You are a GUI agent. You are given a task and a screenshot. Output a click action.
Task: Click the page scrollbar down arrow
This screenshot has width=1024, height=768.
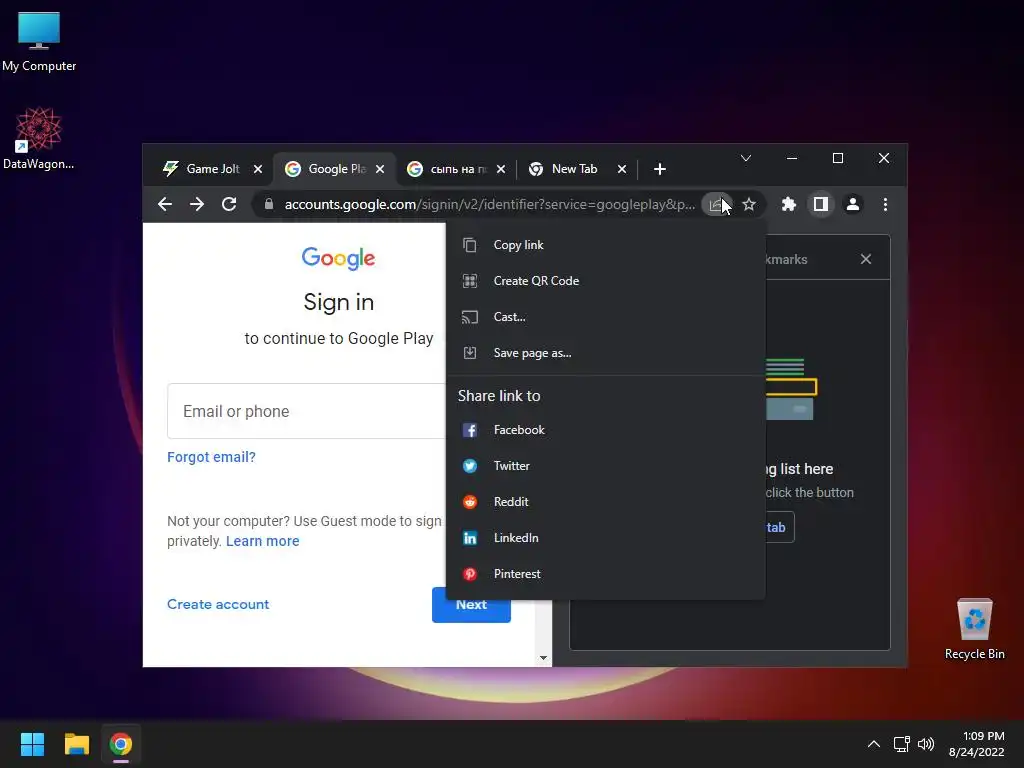pos(543,658)
